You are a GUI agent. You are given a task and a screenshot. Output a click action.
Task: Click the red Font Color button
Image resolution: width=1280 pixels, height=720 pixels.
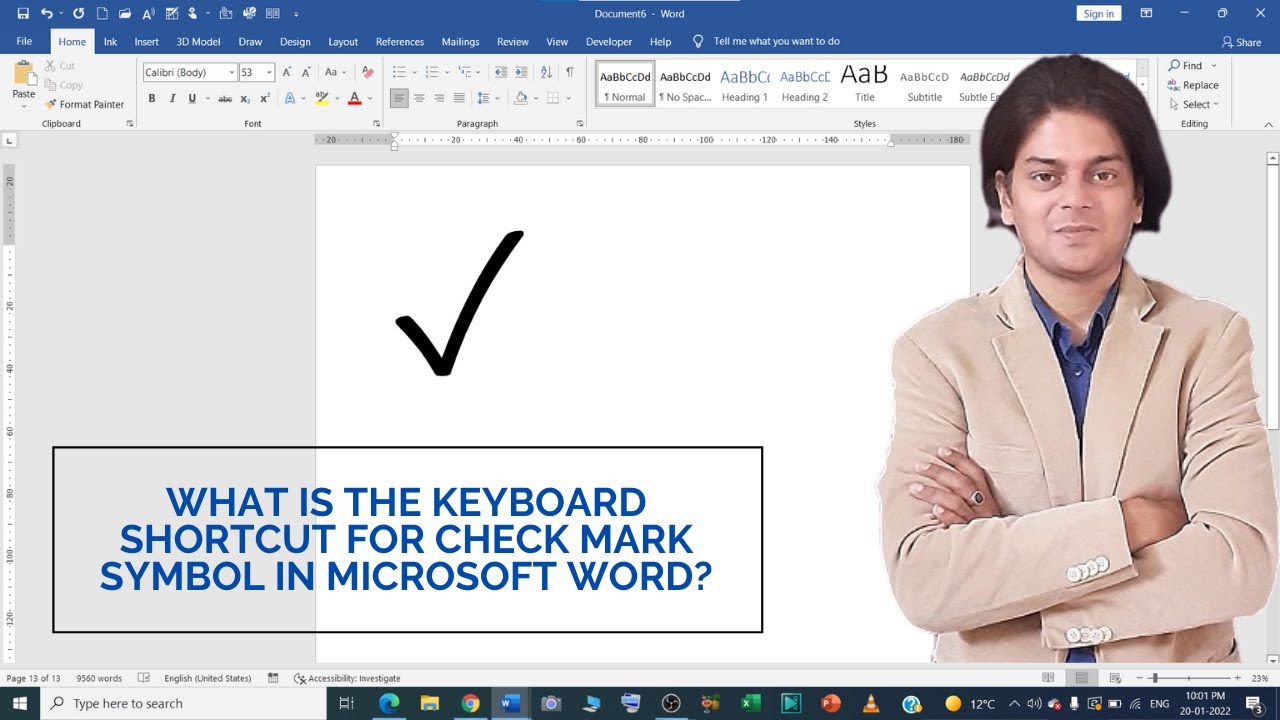pos(354,98)
